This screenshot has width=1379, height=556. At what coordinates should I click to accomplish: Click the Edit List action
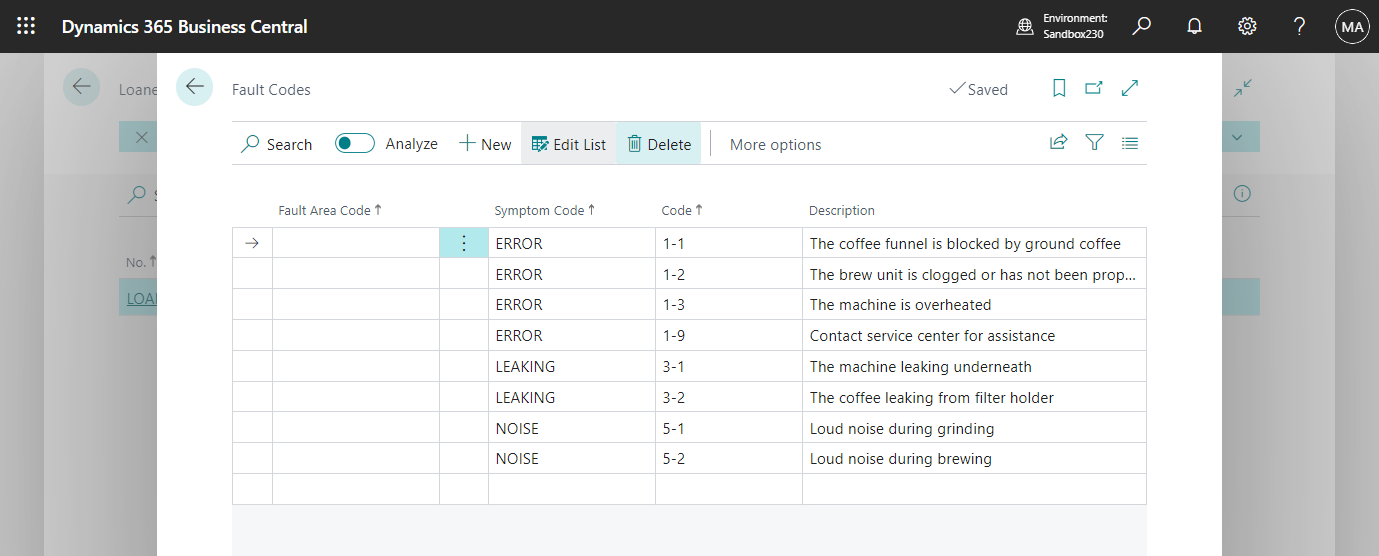[x=568, y=144]
